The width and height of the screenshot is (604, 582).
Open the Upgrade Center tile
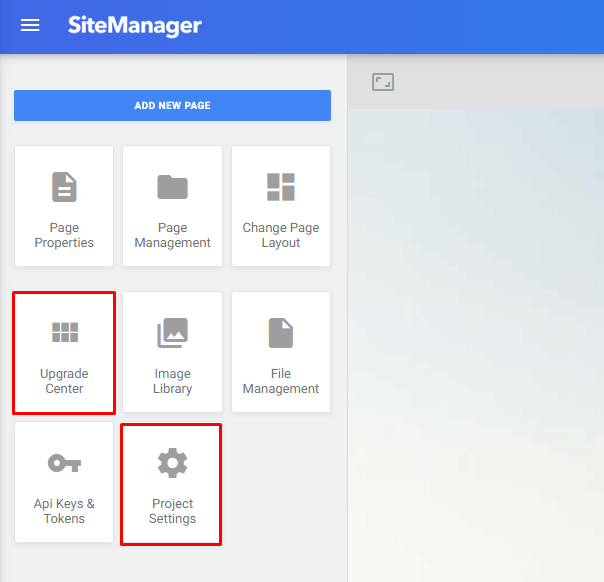(64, 352)
